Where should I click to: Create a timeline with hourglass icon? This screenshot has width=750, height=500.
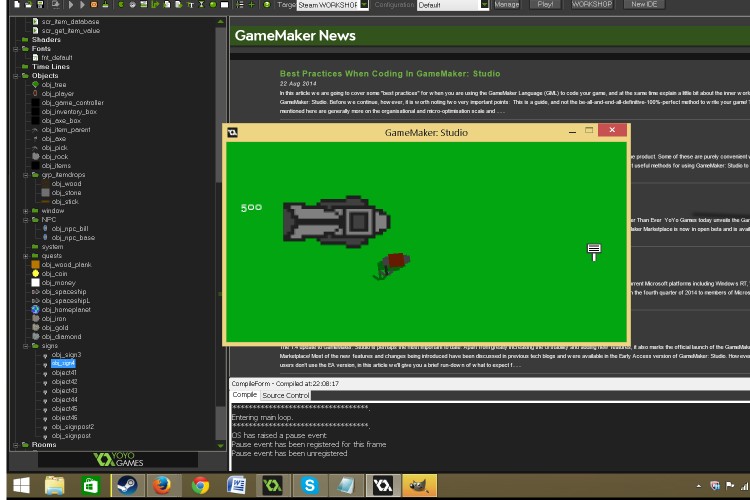[201, 4]
